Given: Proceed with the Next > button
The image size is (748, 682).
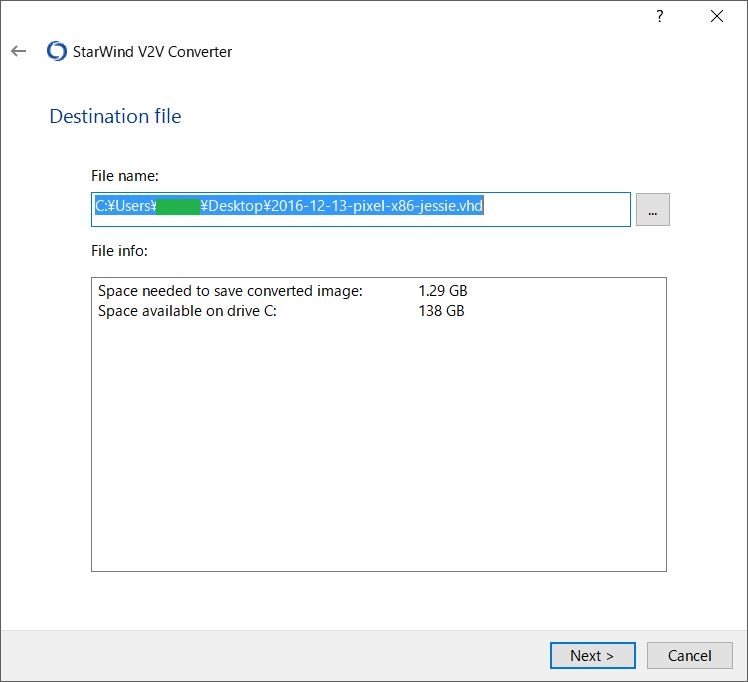Looking at the screenshot, I should (x=592, y=655).
